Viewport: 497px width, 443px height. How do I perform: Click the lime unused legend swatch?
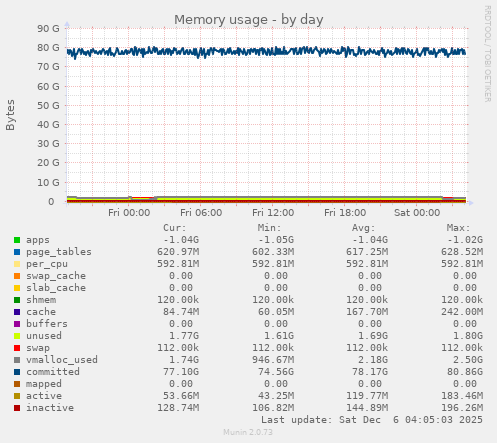click(17, 336)
